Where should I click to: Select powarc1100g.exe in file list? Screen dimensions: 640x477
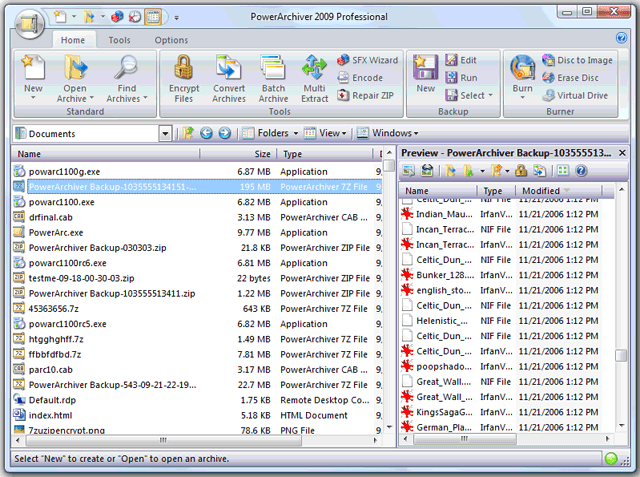(x=198, y=172)
